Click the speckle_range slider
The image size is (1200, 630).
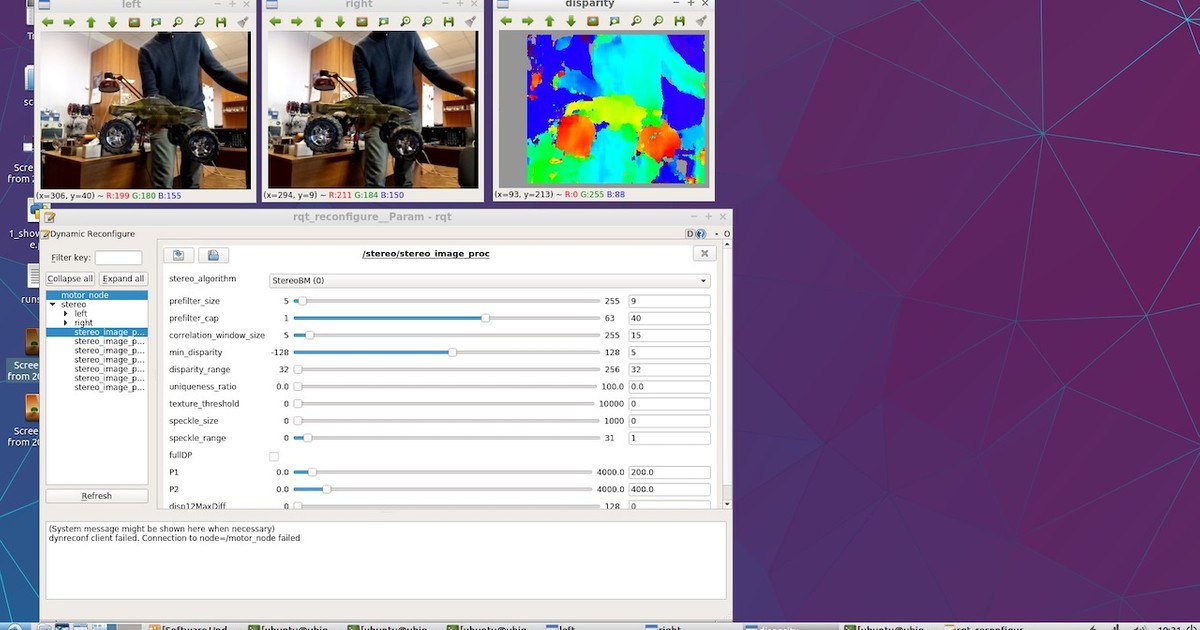click(x=446, y=438)
